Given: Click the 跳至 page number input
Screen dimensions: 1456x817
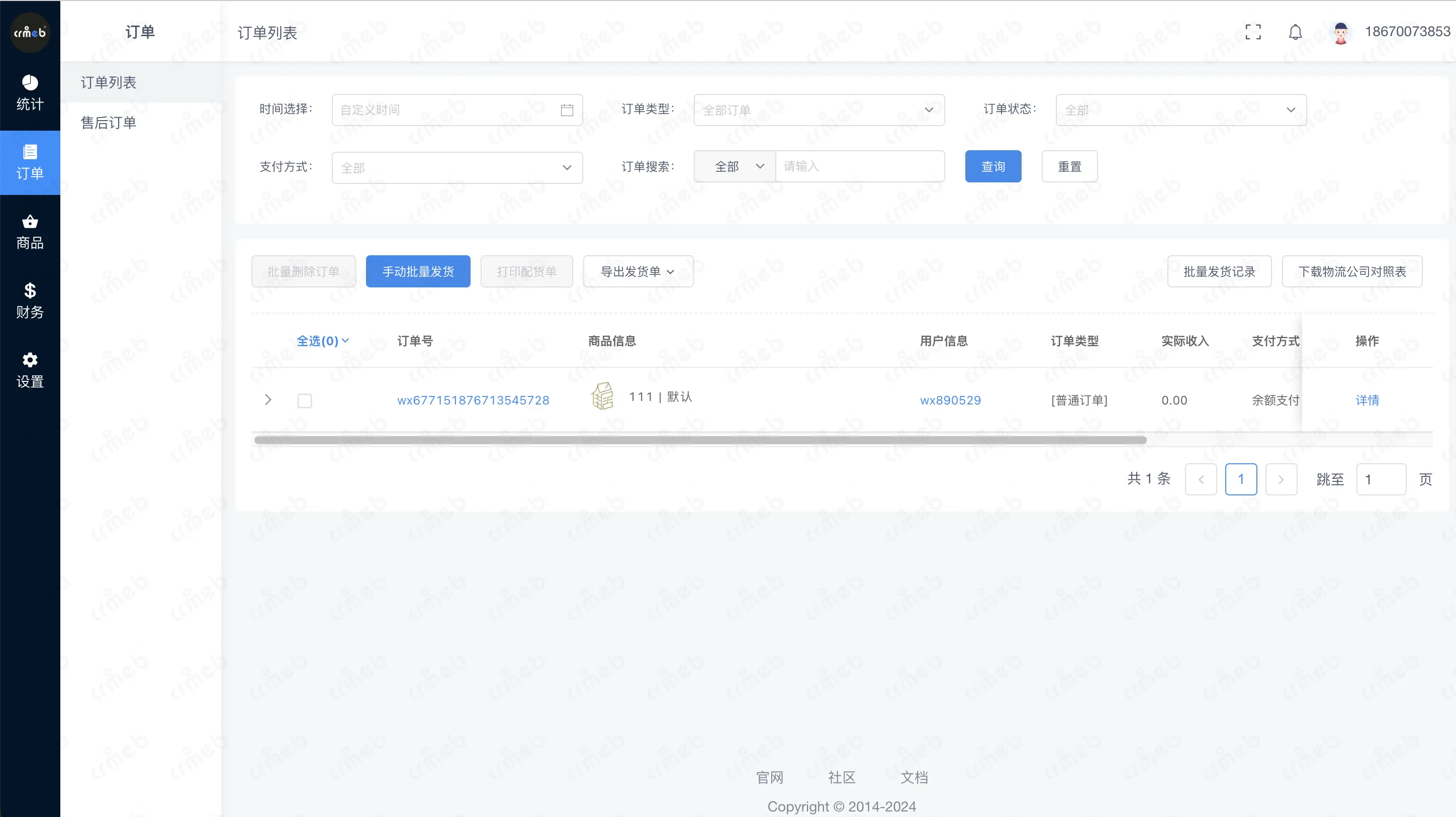Looking at the screenshot, I should [1381, 480].
